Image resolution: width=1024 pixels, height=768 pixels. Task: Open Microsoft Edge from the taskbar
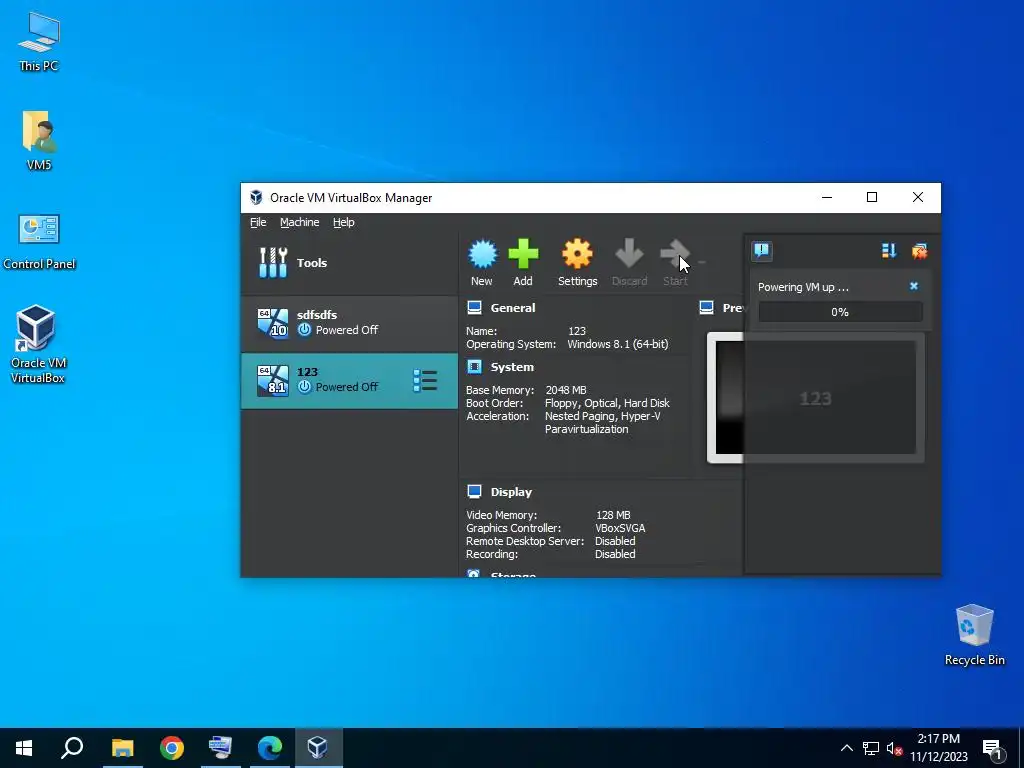tap(270, 748)
